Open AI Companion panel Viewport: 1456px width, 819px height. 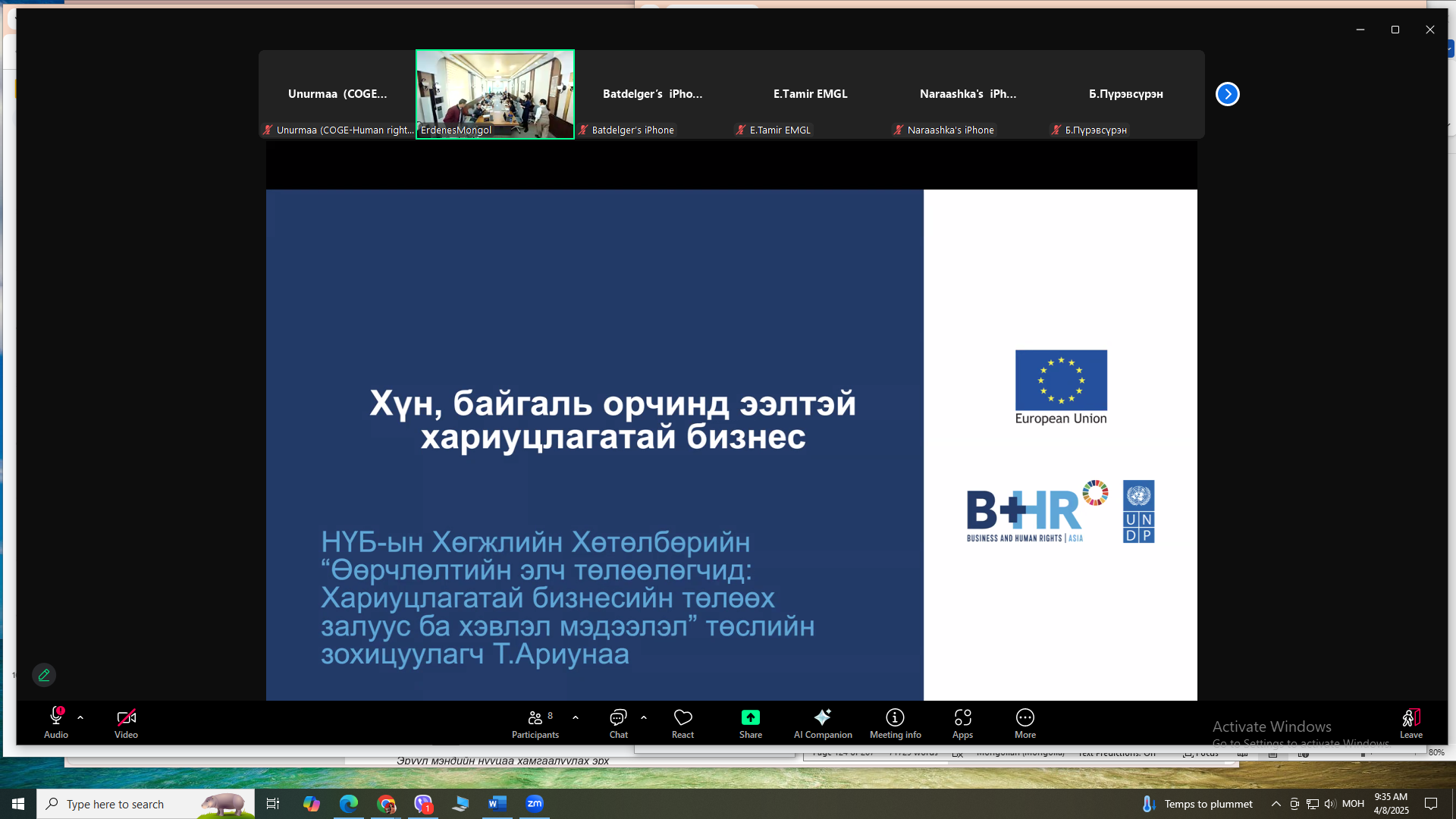tap(822, 723)
